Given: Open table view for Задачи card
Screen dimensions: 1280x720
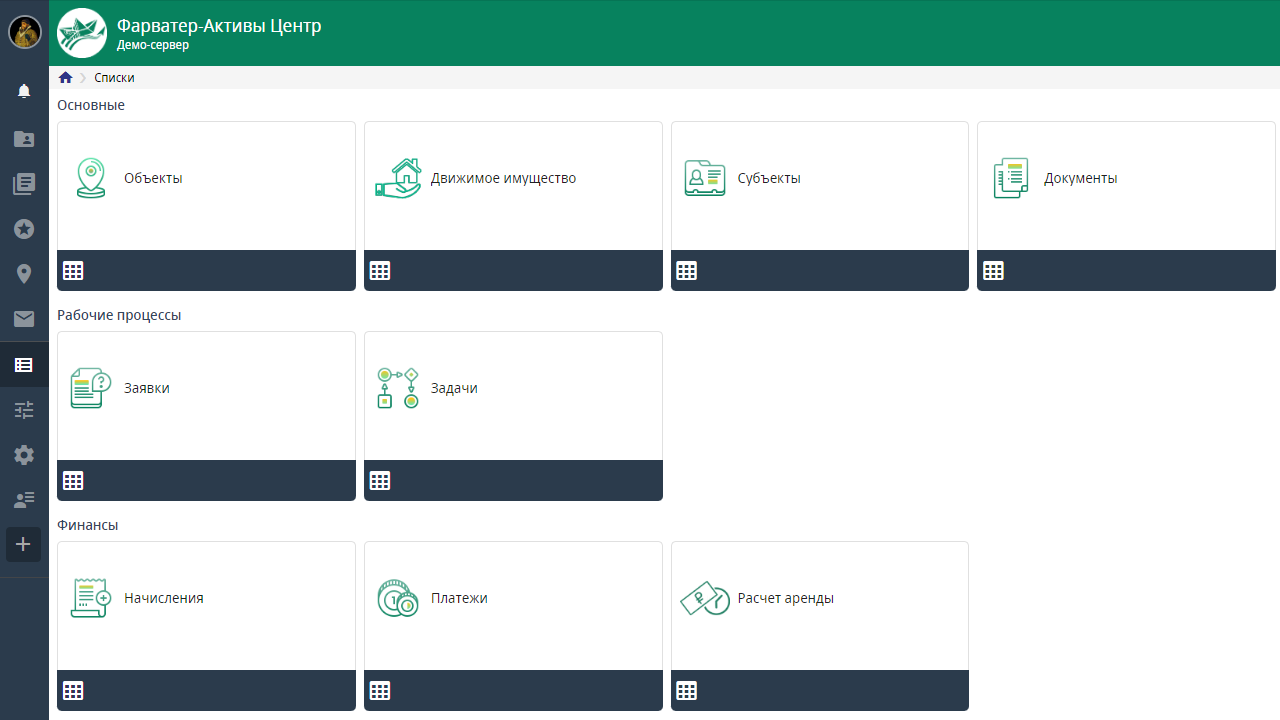Looking at the screenshot, I should click(x=380, y=481).
